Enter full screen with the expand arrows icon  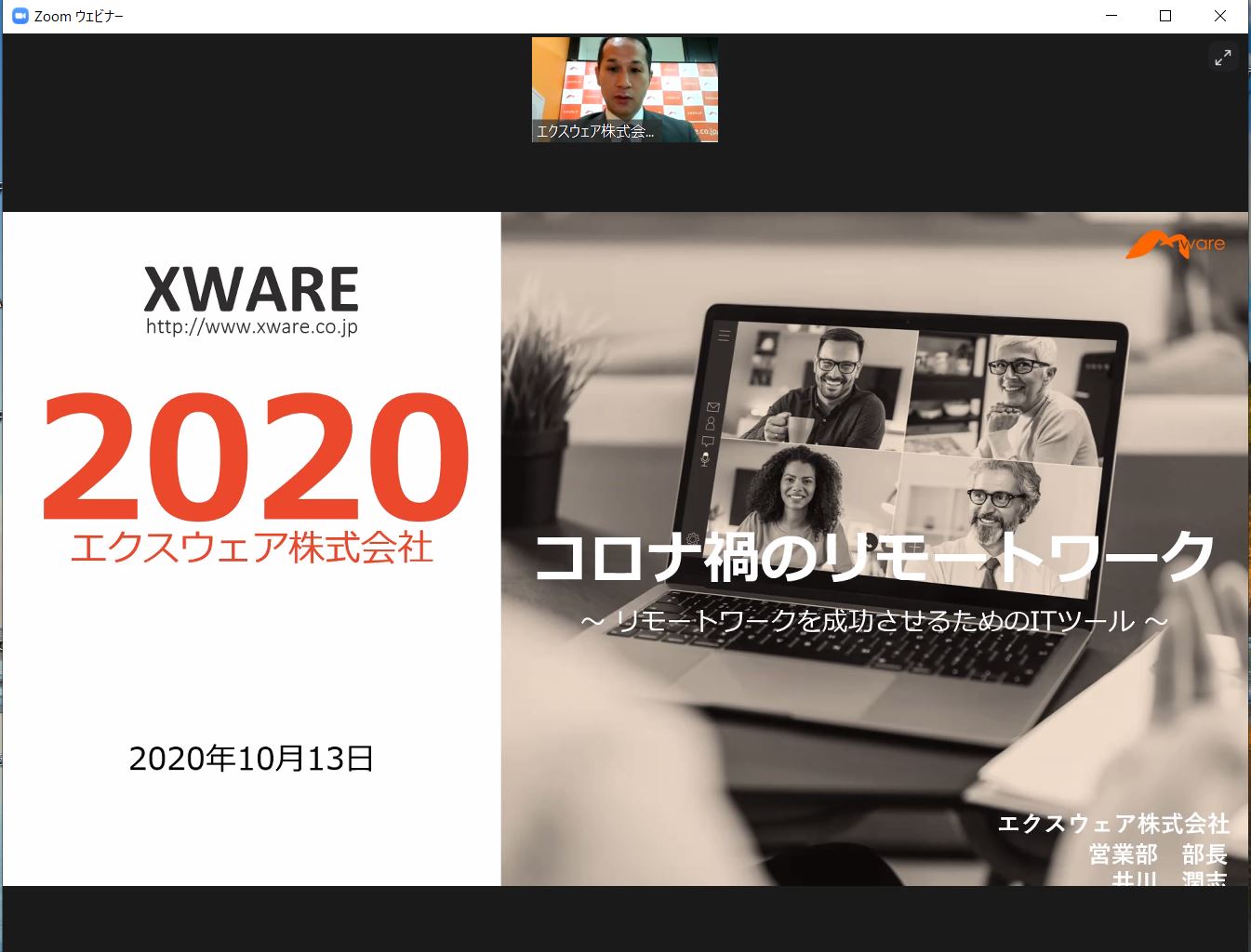[x=1222, y=58]
